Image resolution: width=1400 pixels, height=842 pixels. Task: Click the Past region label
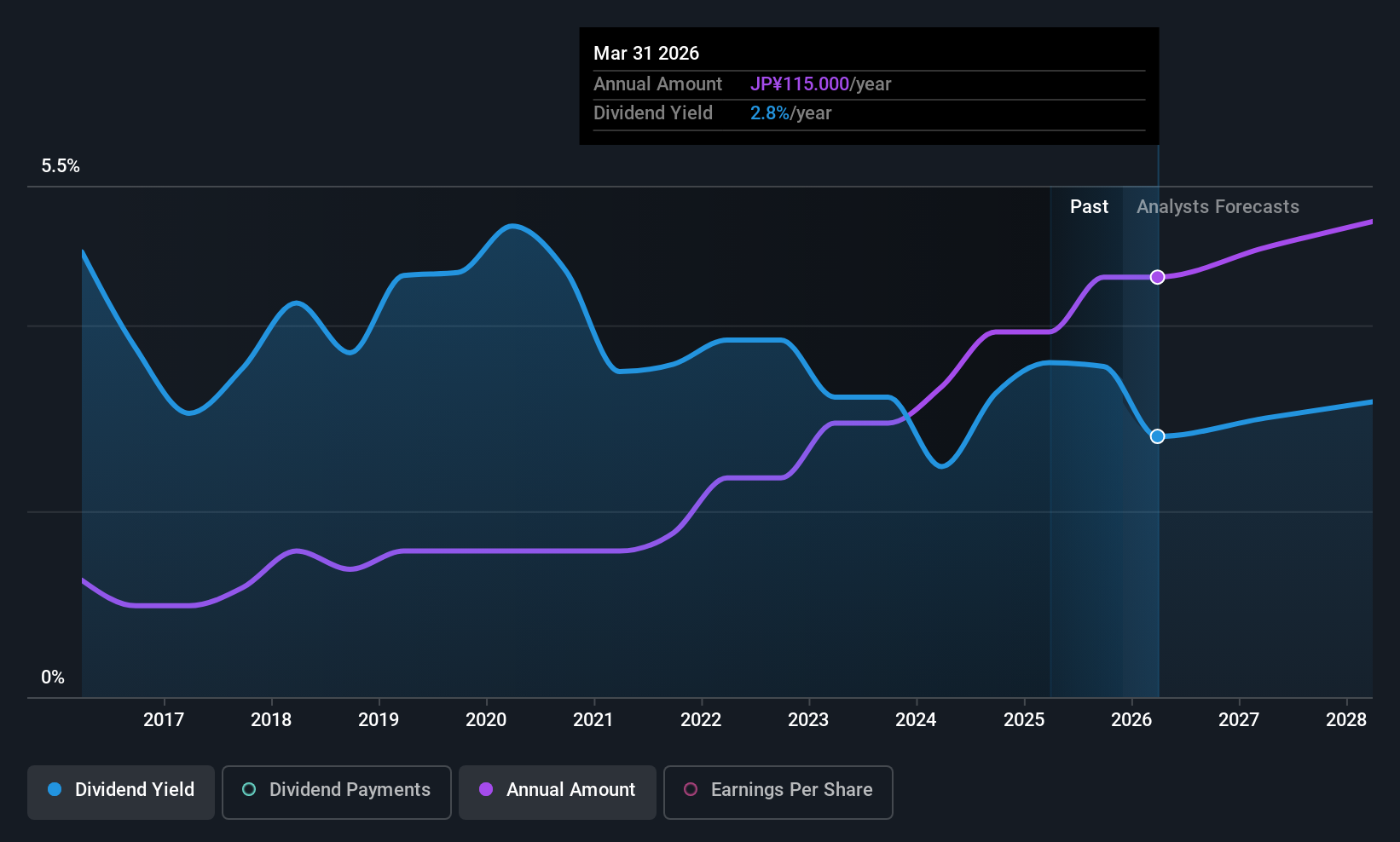point(1090,207)
